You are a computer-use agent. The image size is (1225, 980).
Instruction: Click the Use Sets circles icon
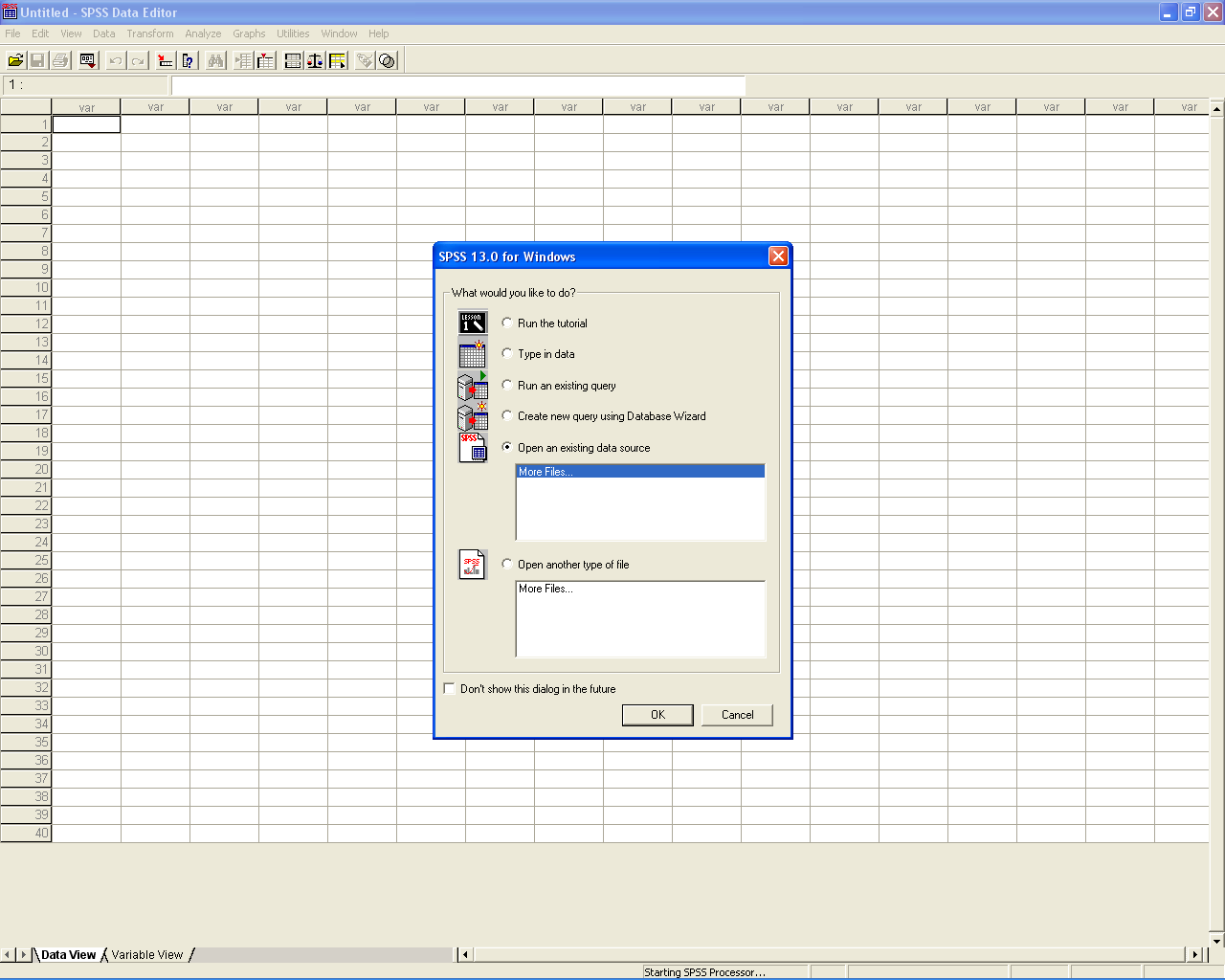[x=388, y=60]
